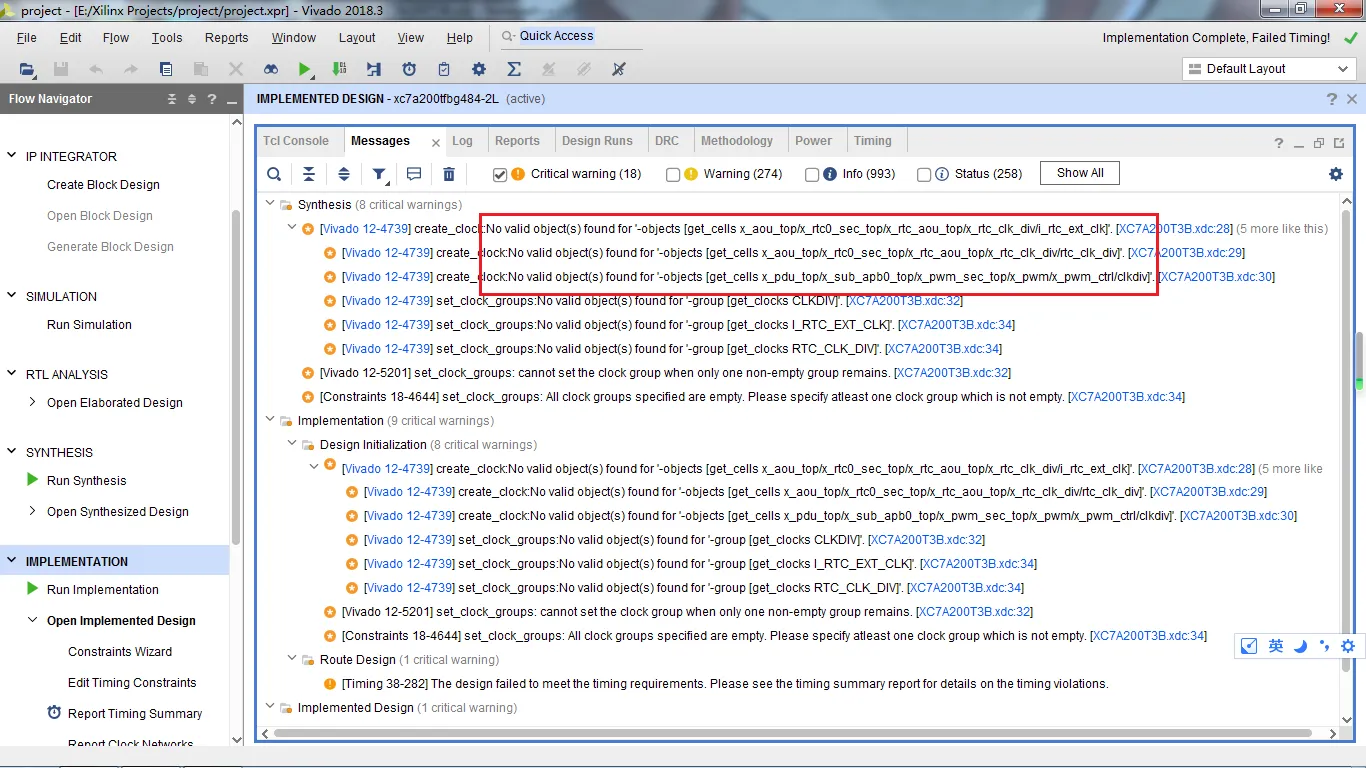Click the speech-bubble icon in the Messages toolbar

tap(414, 174)
